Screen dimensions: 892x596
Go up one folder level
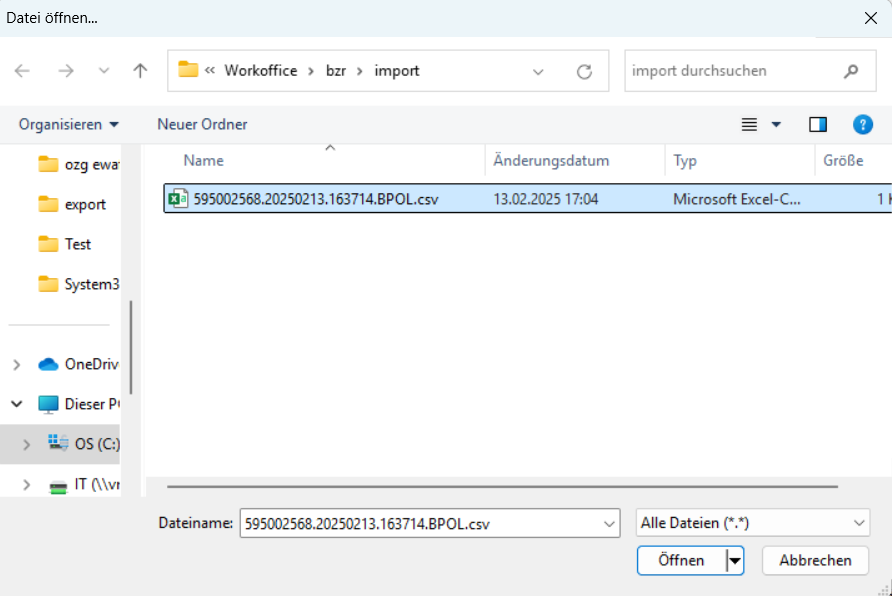[x=140, y=71]
